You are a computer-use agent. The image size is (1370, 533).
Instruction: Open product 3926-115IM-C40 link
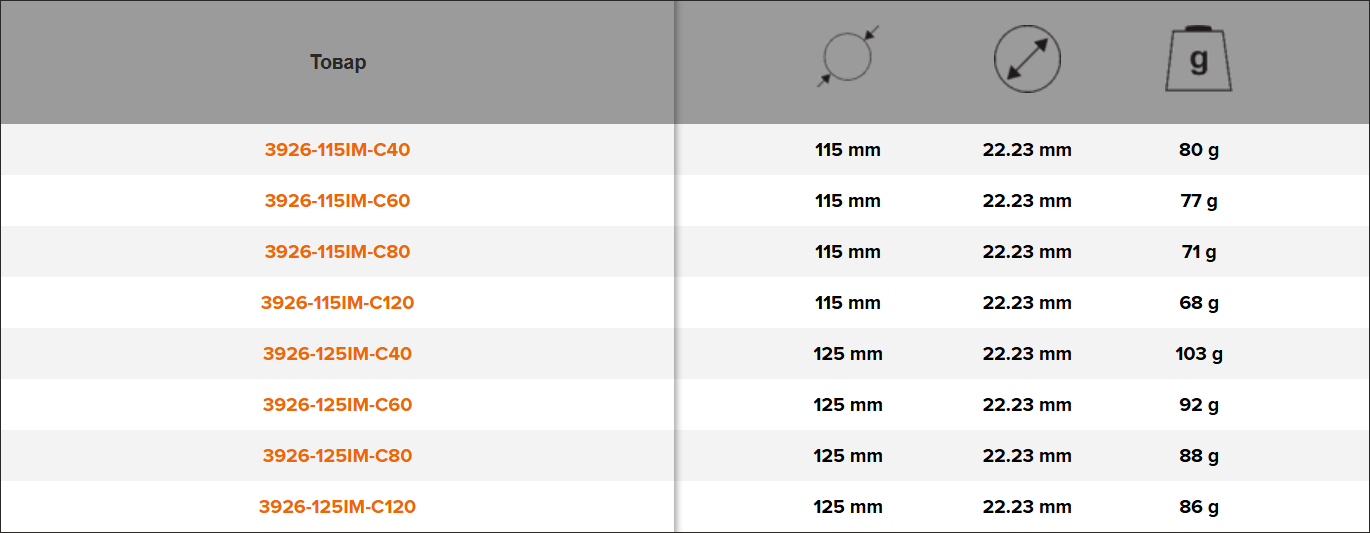pos(338,150)
